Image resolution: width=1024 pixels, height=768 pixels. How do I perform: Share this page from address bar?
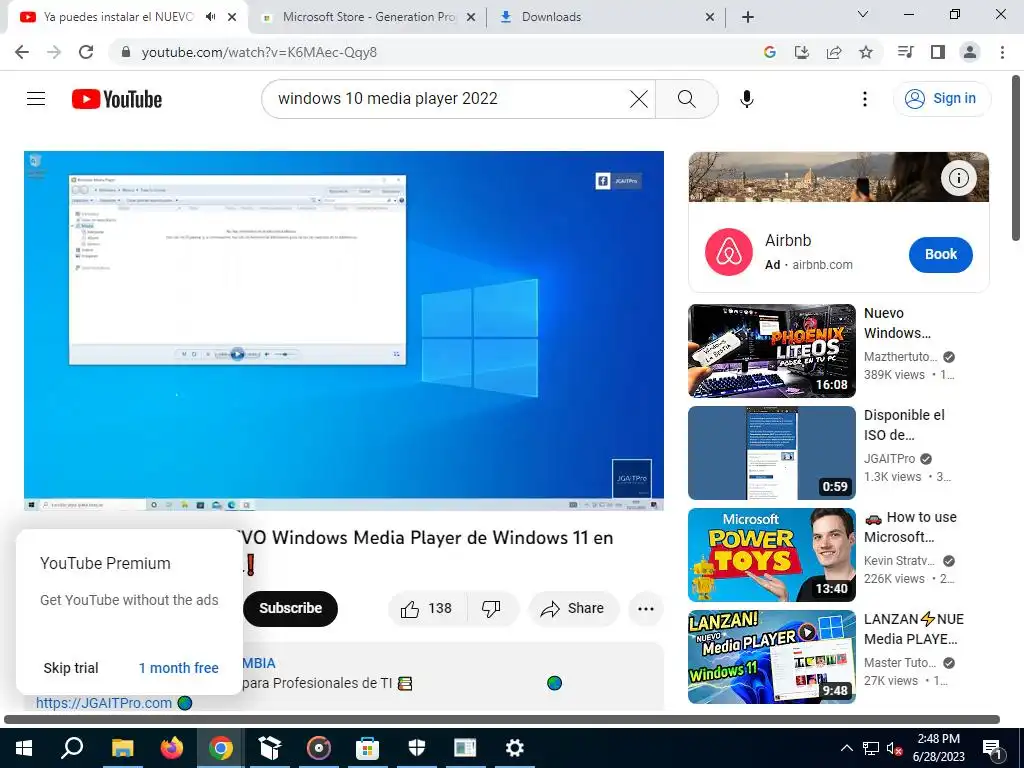coord(834,52)
